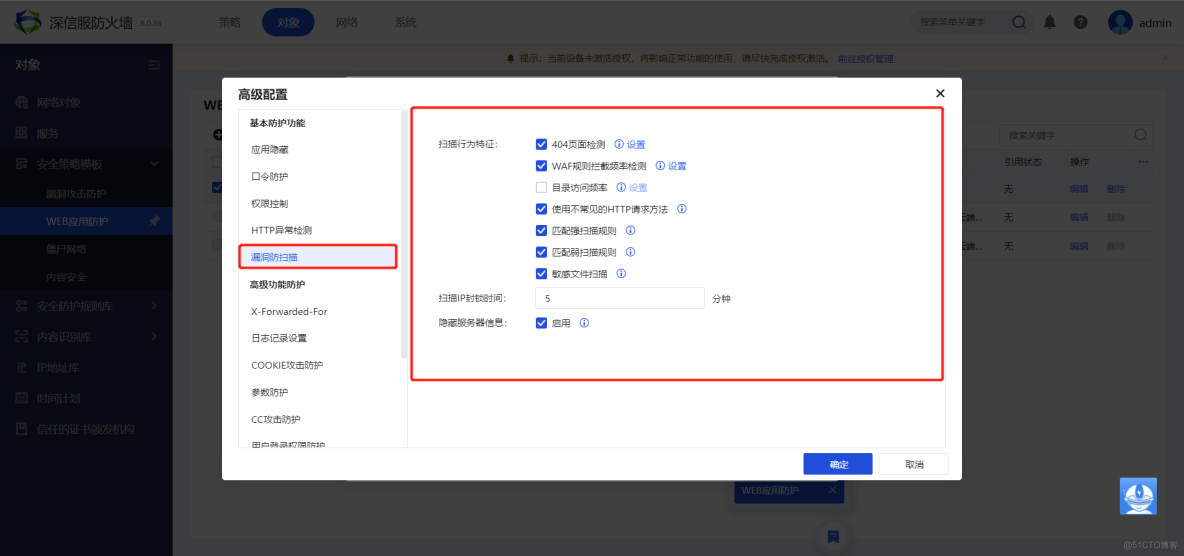Screen dimensions: 1184x556
Task: Uncheck the WAF规则拦截频率检测 checkbox
Action: click(541, 165)
